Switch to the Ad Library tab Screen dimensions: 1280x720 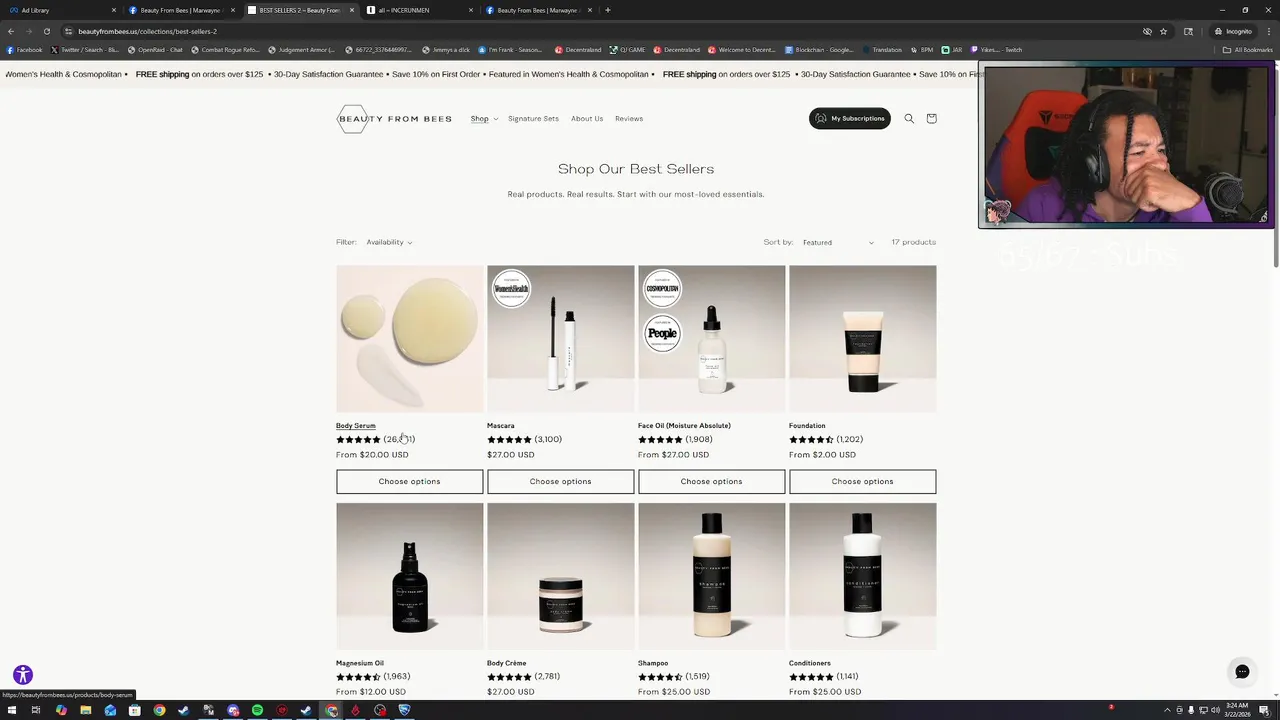pyautogui.click(x=61, y=10)
